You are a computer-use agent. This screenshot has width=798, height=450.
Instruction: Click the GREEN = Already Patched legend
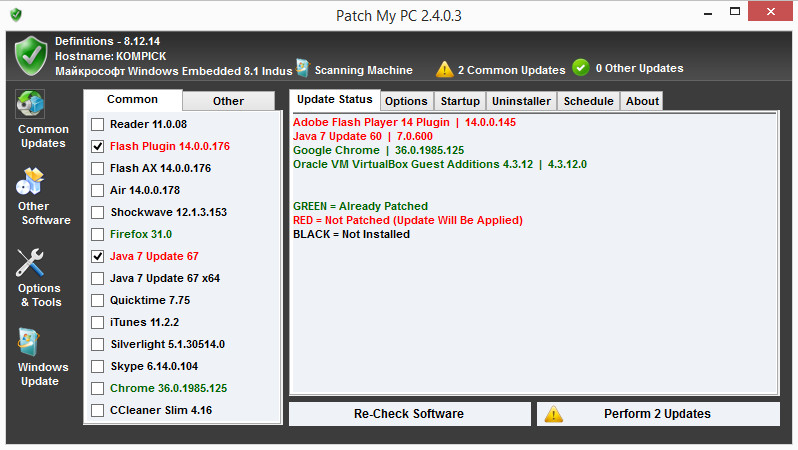coord(360,206)
